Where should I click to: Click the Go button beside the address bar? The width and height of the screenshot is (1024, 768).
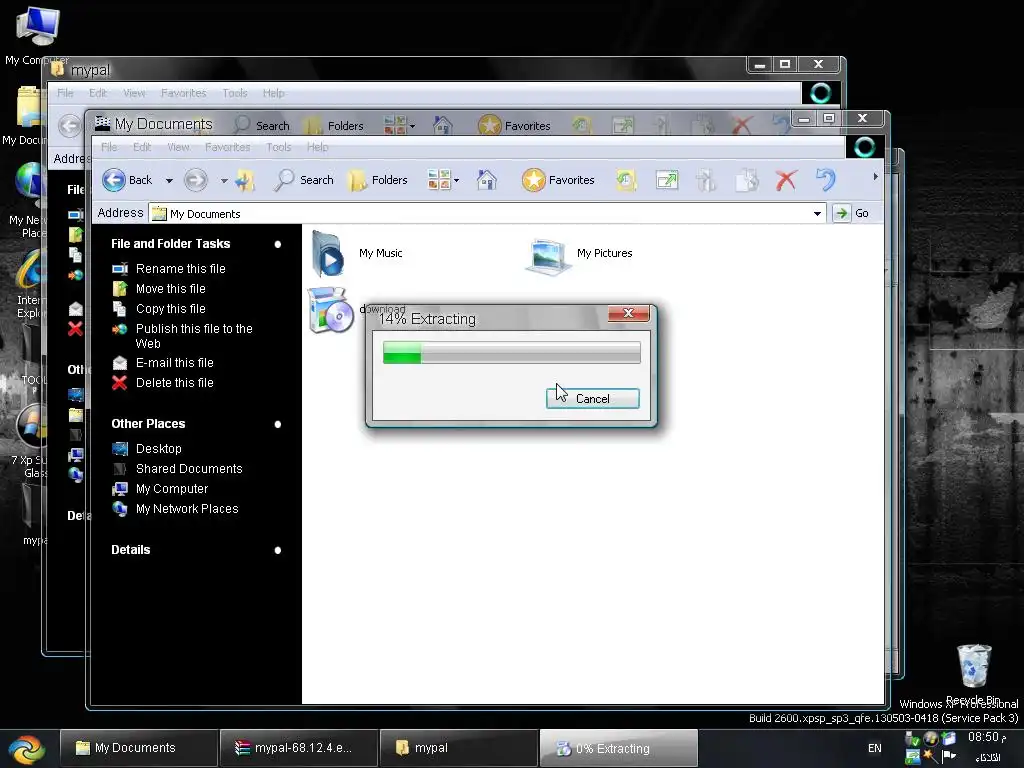[x=854, y=214]
